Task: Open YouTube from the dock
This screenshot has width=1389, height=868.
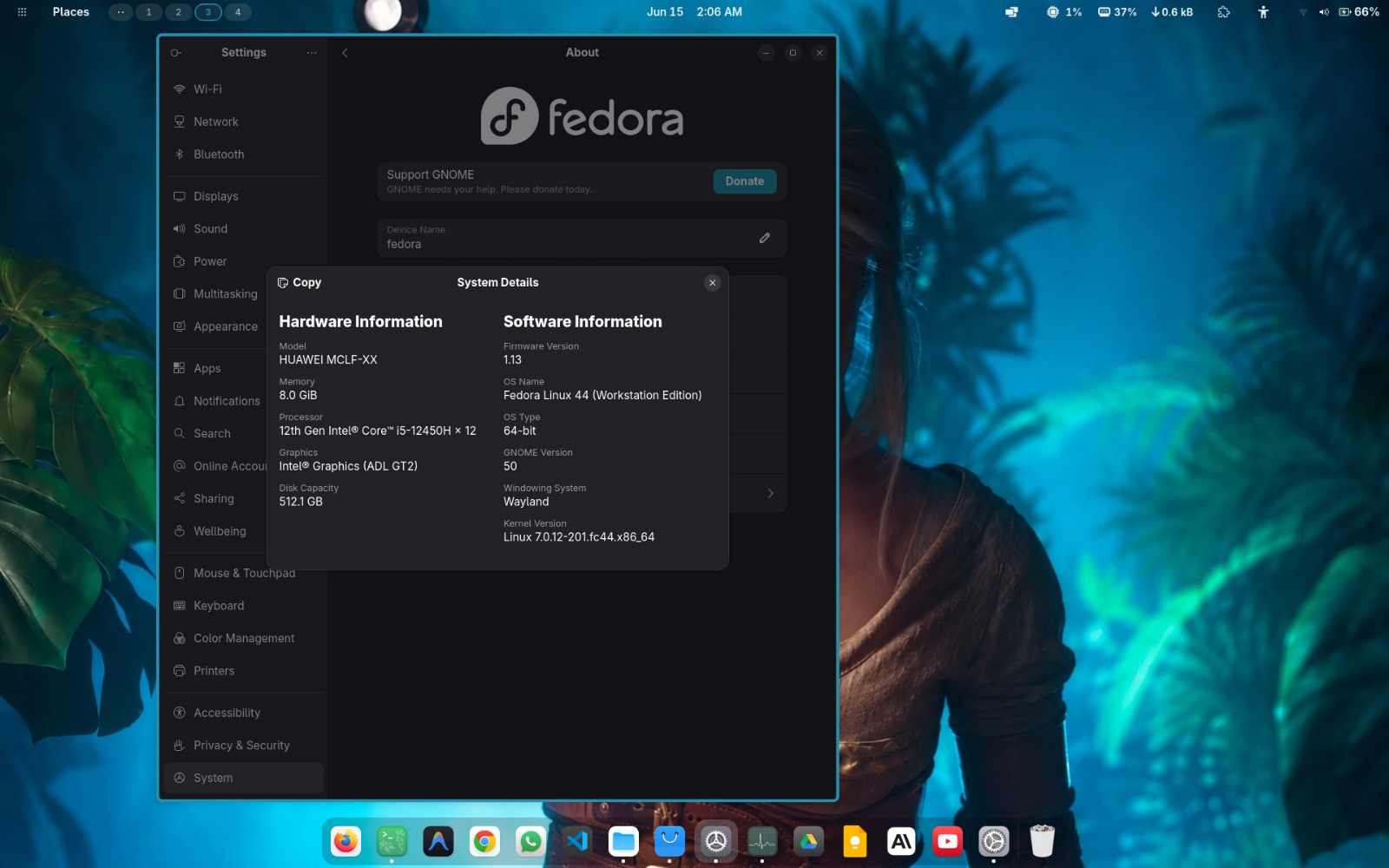Action: click(947, 841)
